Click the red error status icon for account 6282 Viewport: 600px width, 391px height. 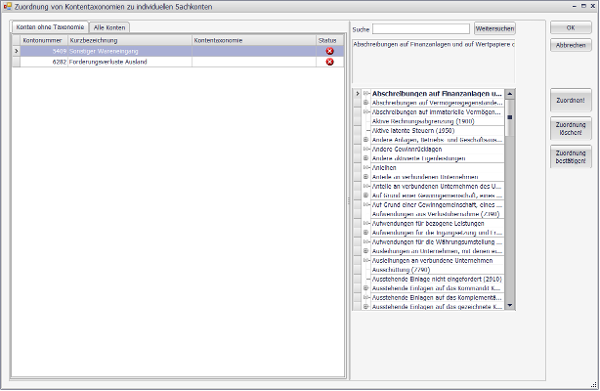(329, 62)
